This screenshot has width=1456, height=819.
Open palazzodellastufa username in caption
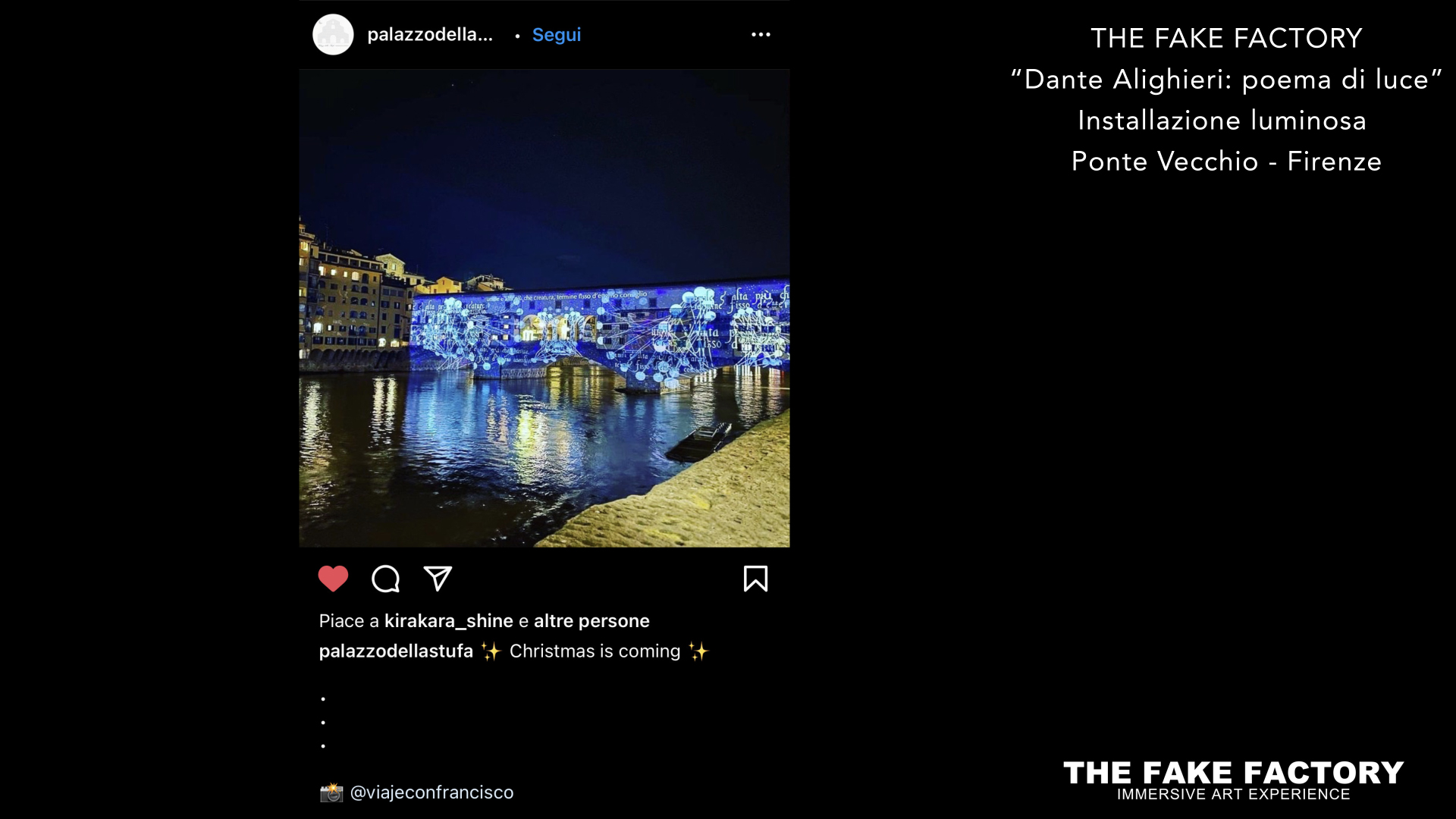[396, 651]
